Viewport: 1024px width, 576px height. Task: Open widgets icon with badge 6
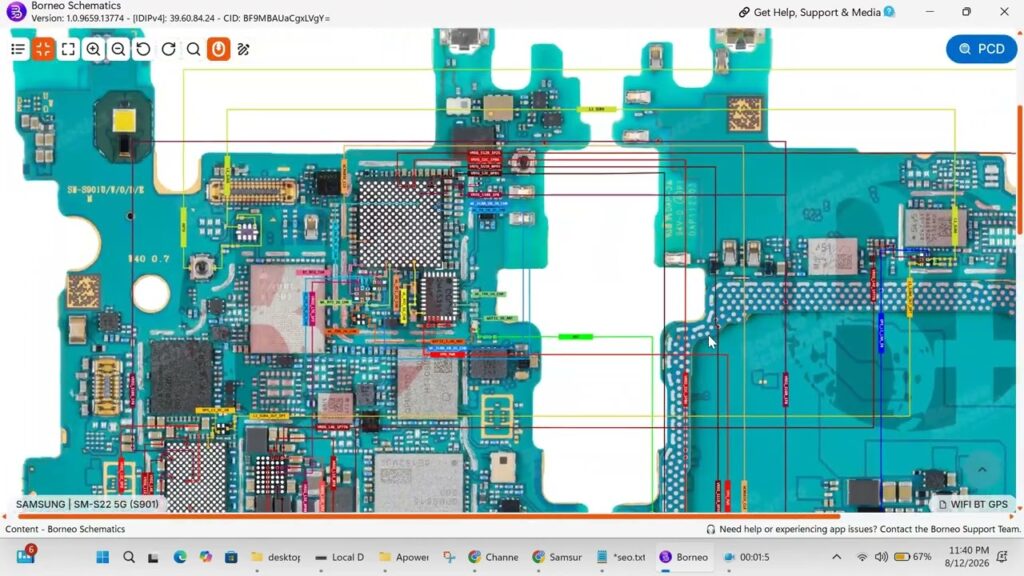(x=25, y=555)
